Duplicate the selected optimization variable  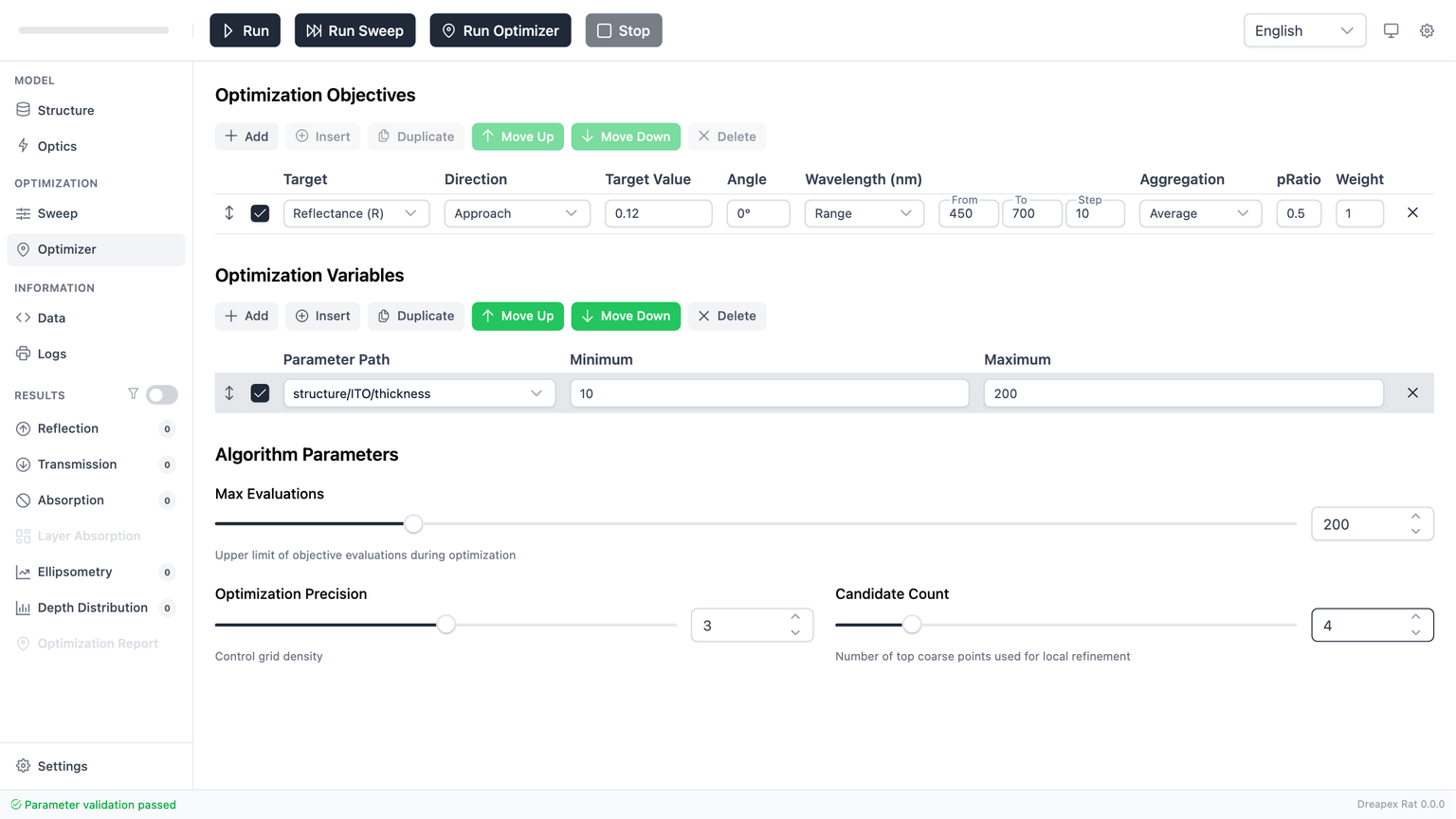[416, 316]
